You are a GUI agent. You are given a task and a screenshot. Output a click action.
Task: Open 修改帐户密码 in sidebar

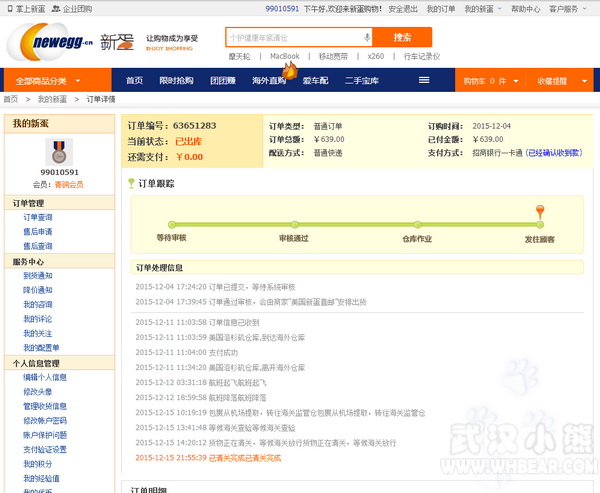pyautogui.click(x=45, y=421)
